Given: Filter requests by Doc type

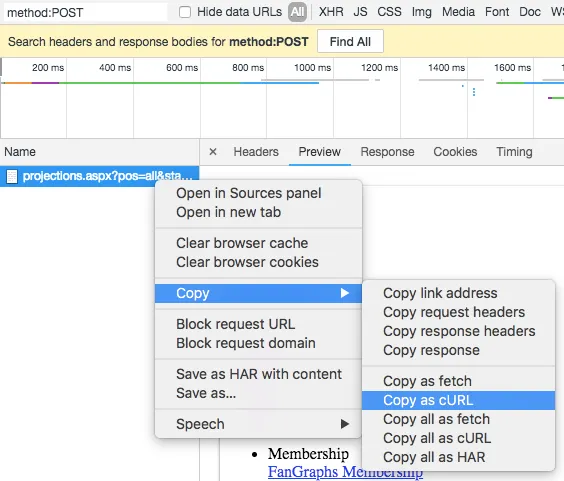Looking at the screenshot, I should tap(529, 12).
